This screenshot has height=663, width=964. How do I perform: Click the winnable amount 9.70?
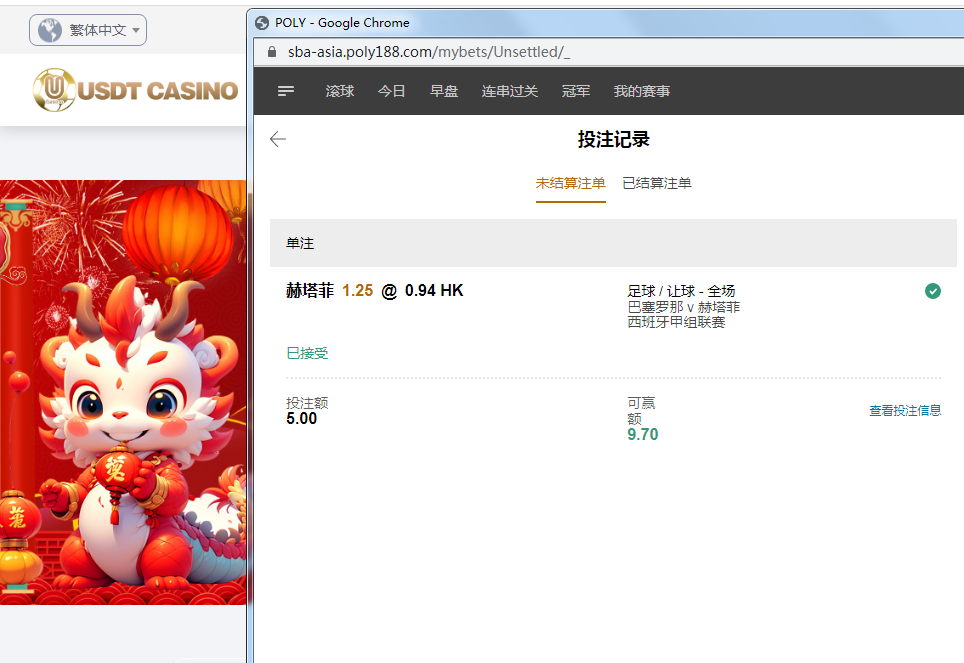(x=642, y=435)
